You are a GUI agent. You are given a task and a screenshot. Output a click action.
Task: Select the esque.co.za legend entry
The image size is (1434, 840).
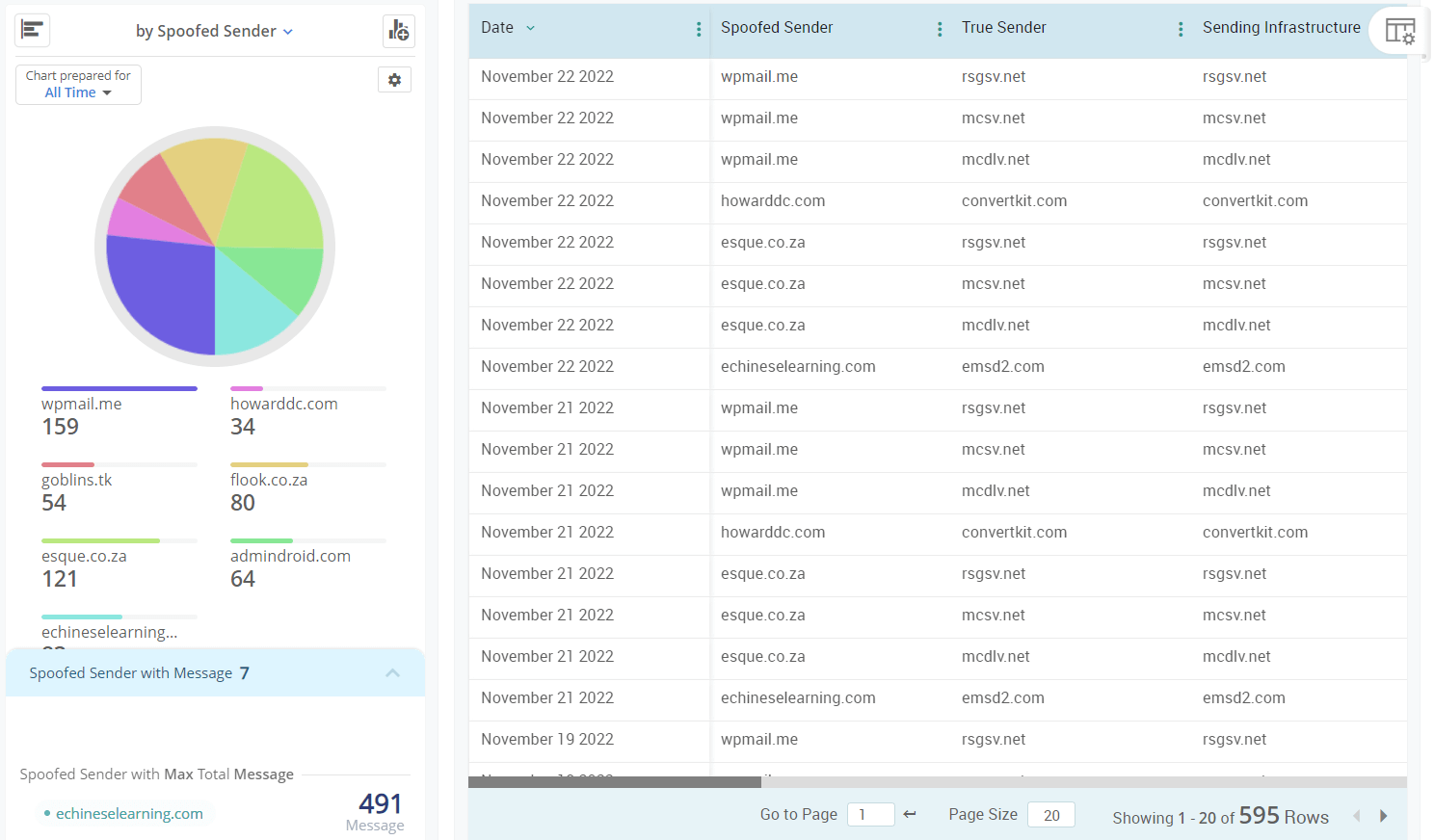pos(84,556)
